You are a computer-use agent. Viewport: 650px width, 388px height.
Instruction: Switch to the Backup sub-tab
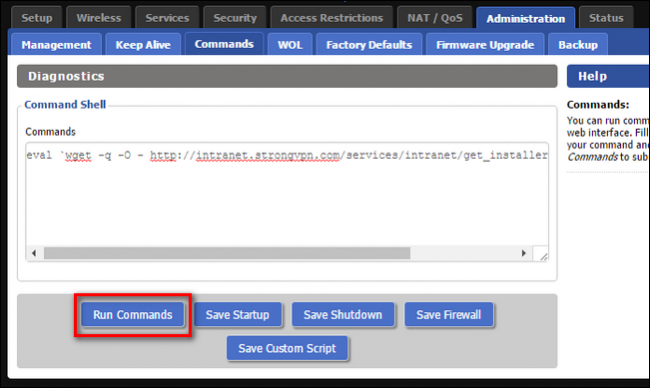click(578, 44)
